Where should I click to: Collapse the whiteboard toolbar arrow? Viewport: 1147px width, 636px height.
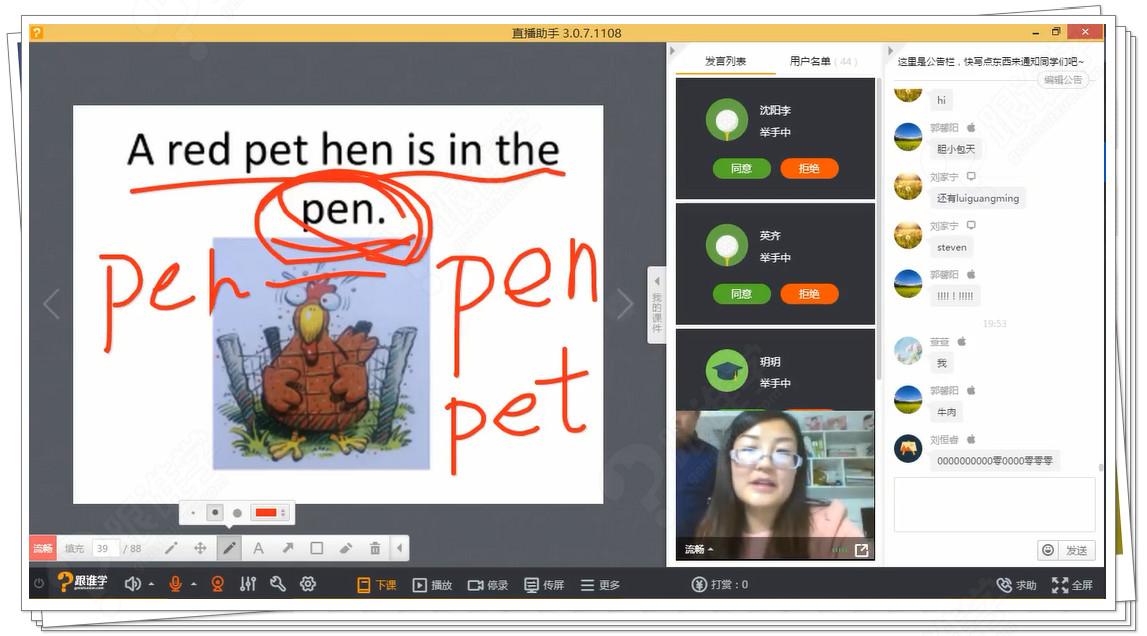pos(399,548)
